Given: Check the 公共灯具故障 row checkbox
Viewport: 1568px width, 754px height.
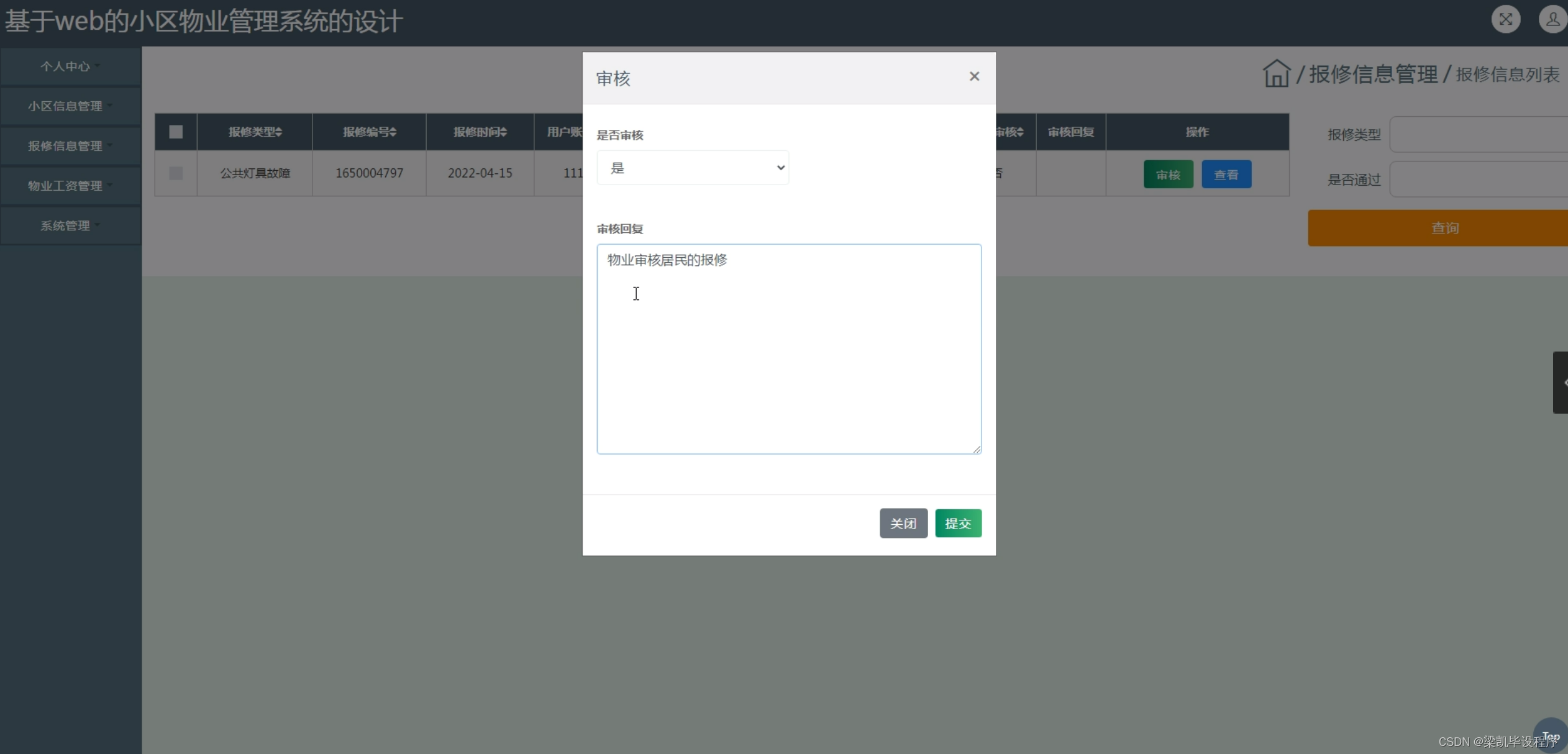Looking at the screenshot, I should [176, 173].
